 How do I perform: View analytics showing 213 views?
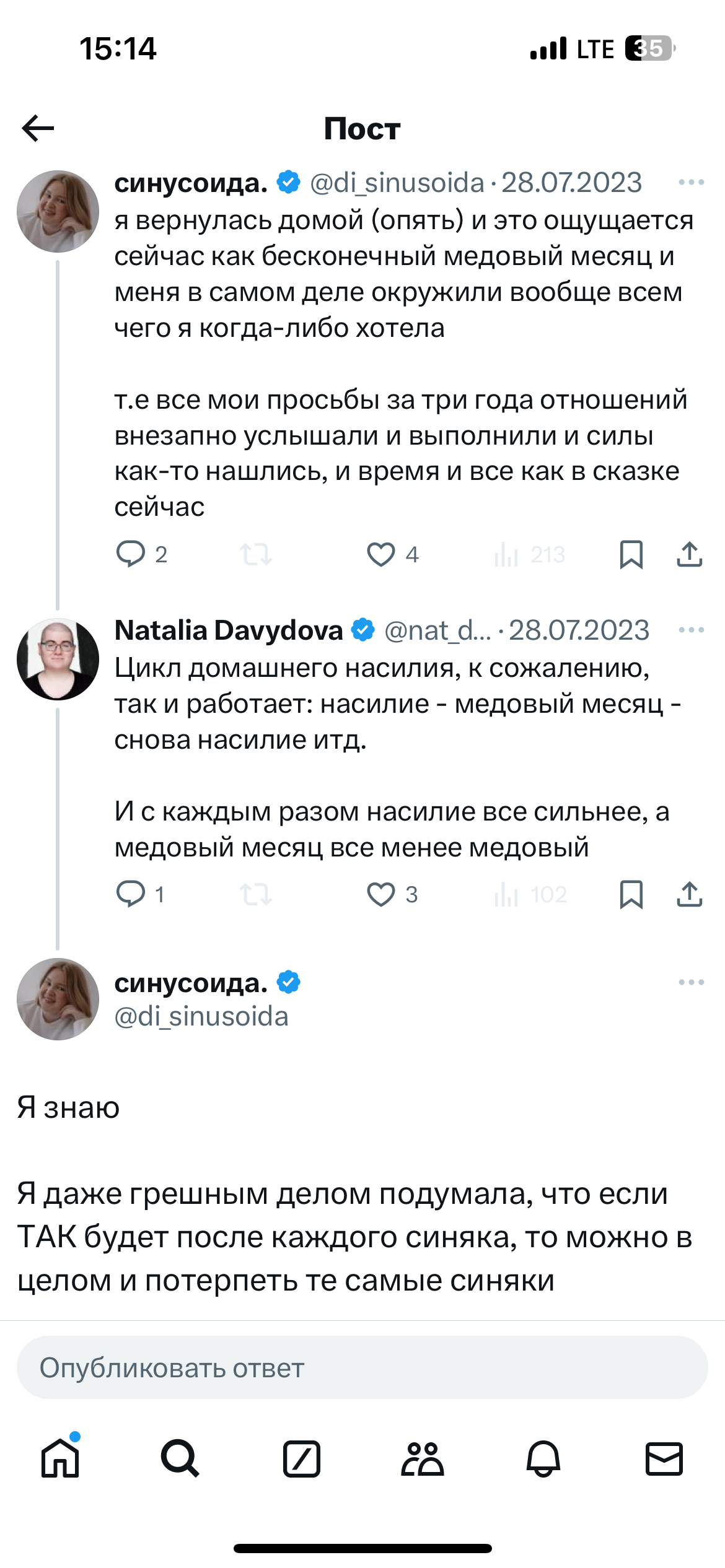coord(530,554)
